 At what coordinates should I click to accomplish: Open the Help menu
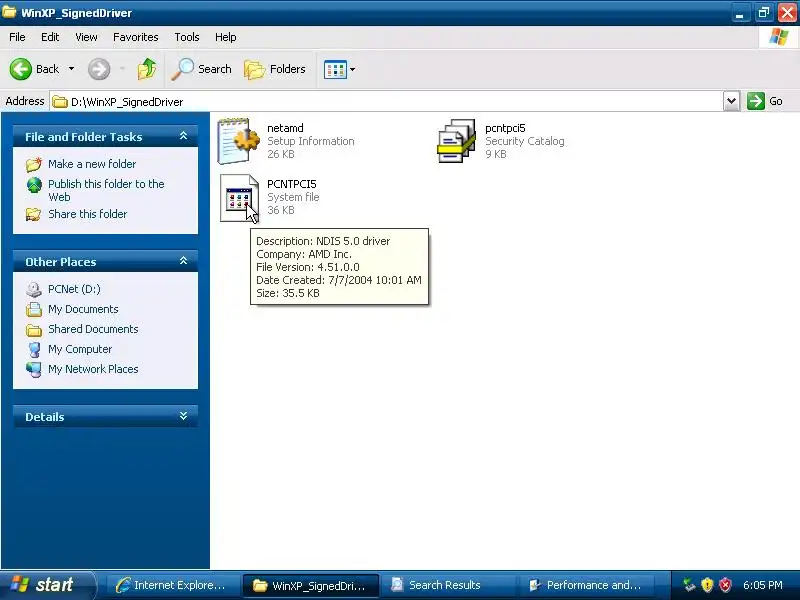(226, 37)
